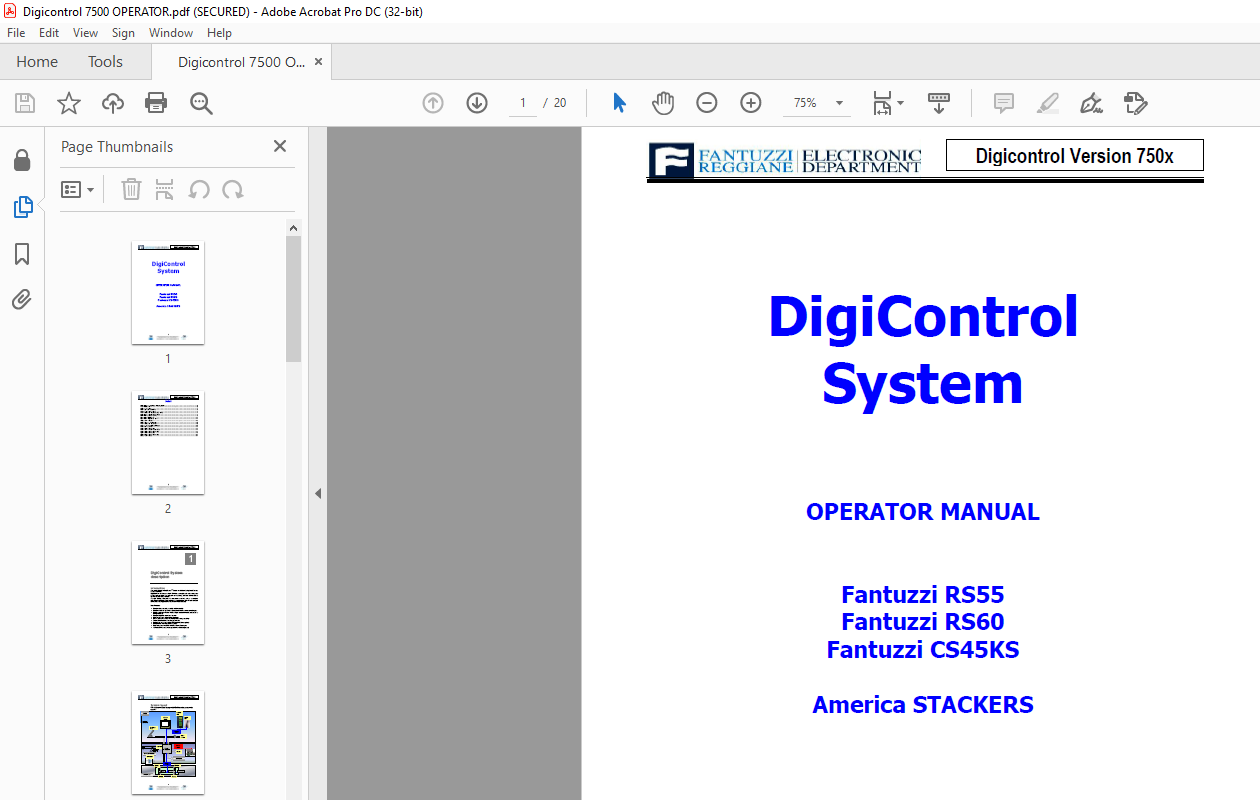Screen dimensions: 1260x800
Task: Zoom out with minus icon
Action: (x=707, y=103)
